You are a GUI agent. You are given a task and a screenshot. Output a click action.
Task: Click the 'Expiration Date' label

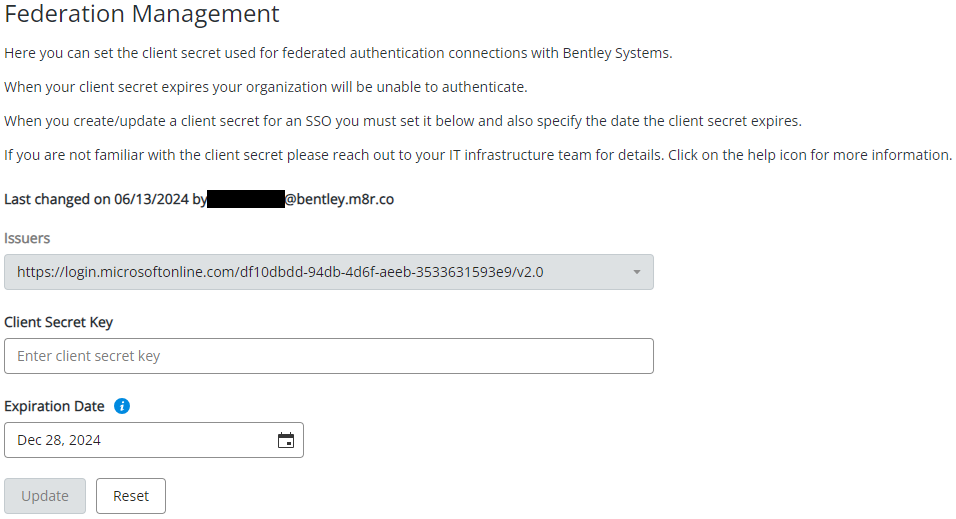click(54, 406)
